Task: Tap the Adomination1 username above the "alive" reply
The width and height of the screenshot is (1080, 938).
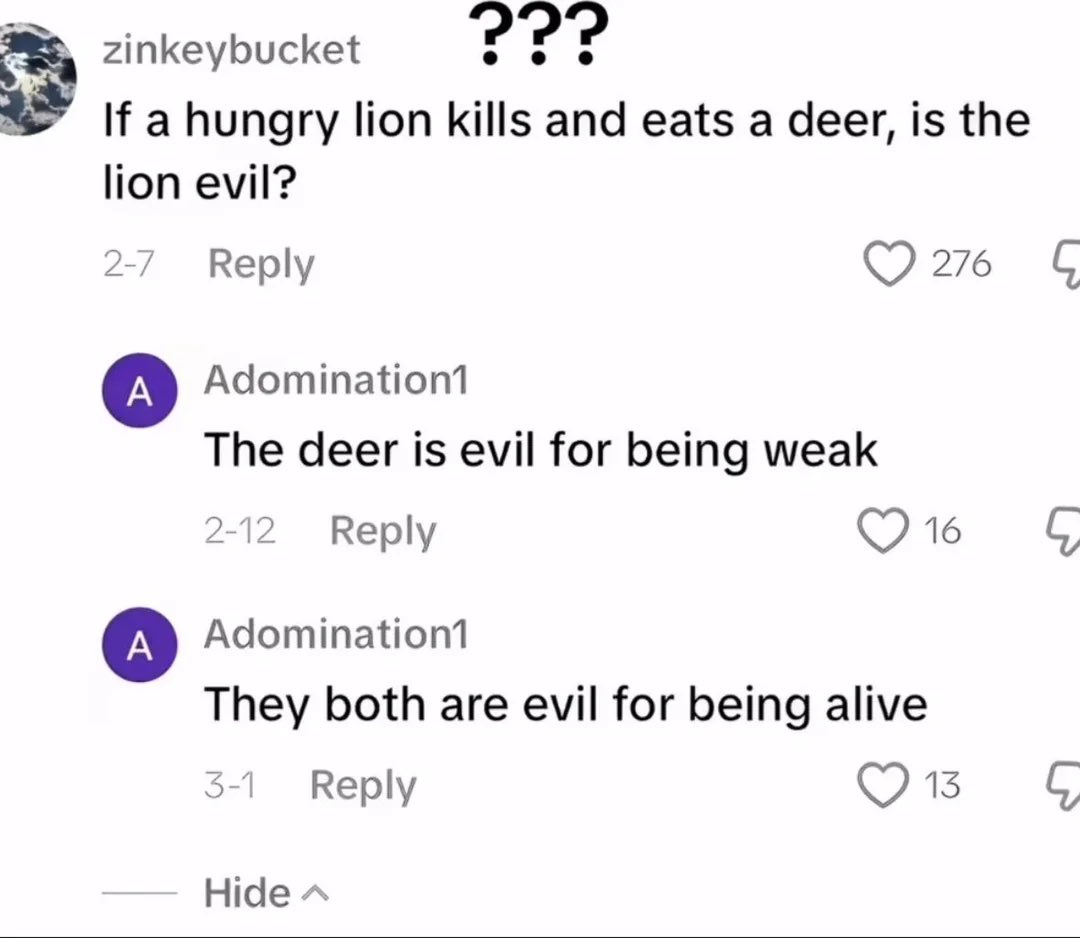Action: pos(336,635)
